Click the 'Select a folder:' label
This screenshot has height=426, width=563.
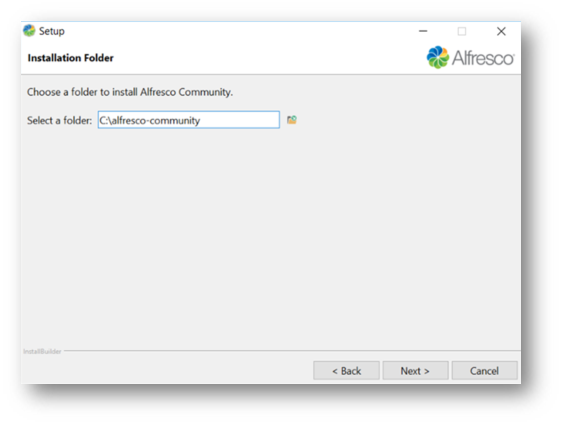(60, 120)
